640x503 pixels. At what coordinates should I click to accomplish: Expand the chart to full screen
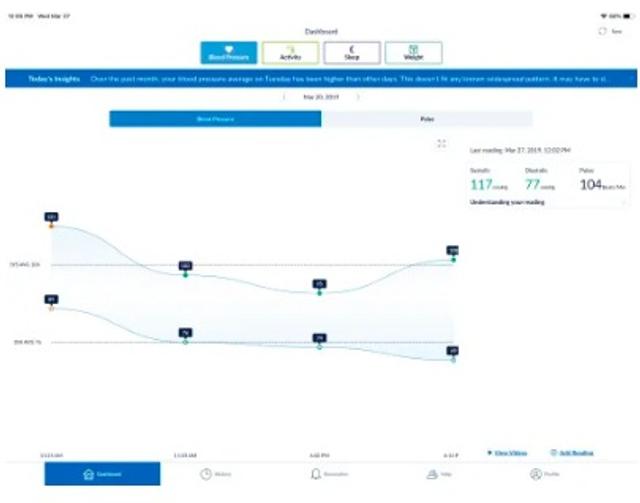[x=441, y=144]
